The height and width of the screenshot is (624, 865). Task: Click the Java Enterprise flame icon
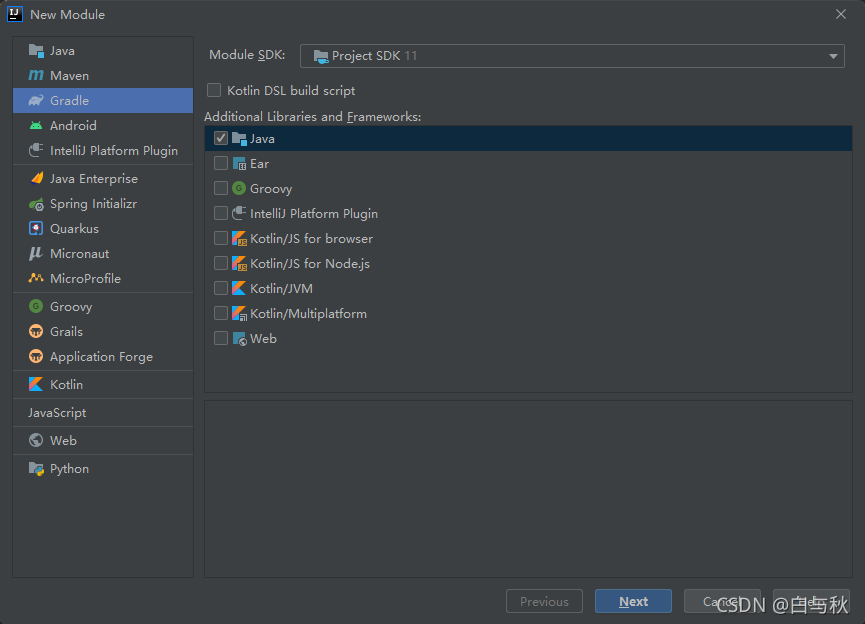[37, 178]
